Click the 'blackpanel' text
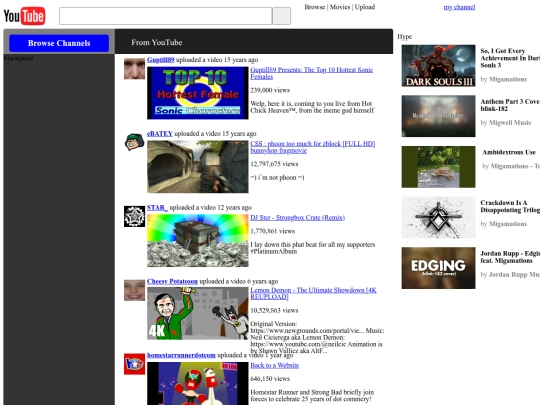The width and height of the screenshot is (540, 405). [x=18, y=58]
